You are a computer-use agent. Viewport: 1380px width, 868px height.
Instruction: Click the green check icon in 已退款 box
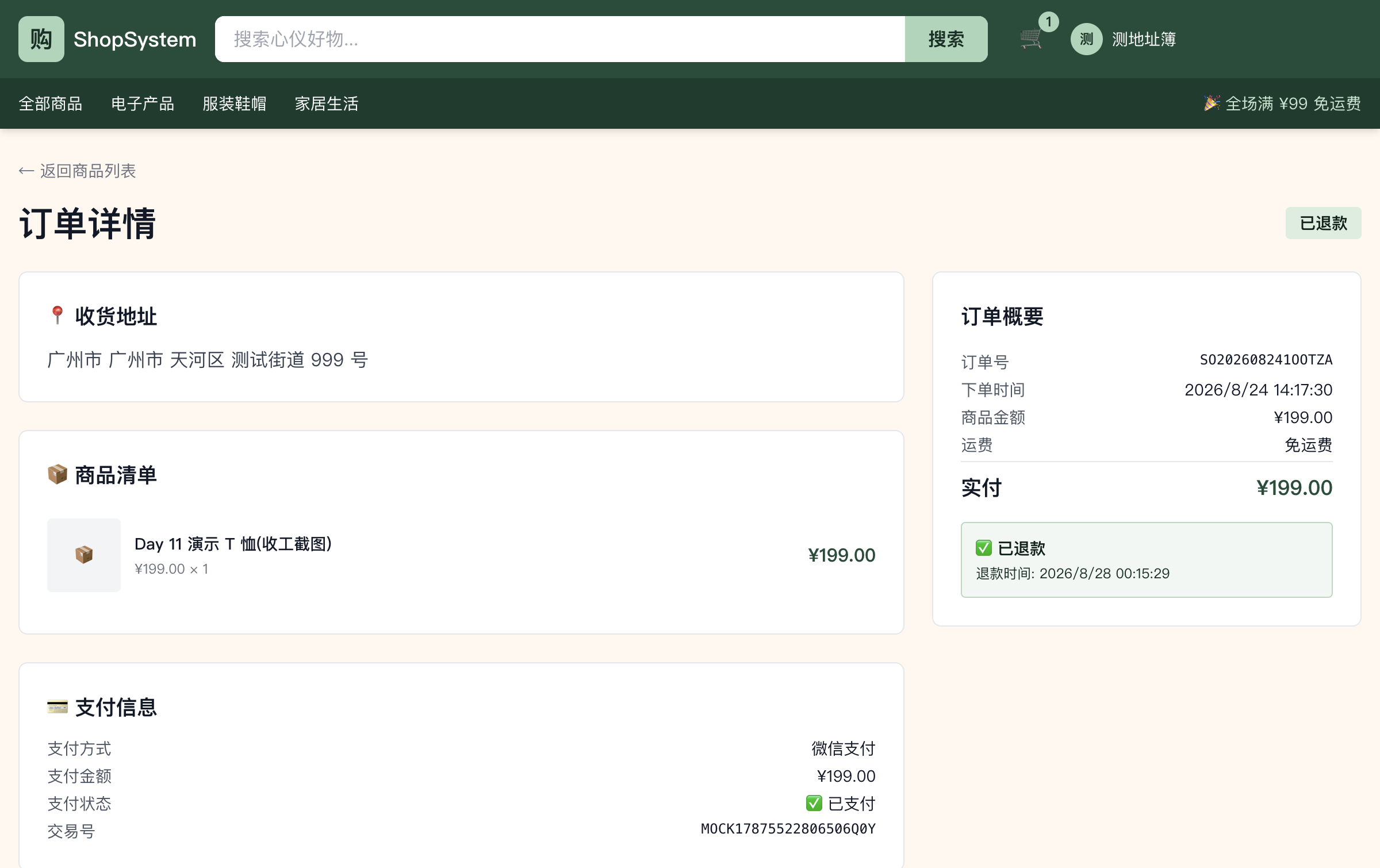pos(983,548)
